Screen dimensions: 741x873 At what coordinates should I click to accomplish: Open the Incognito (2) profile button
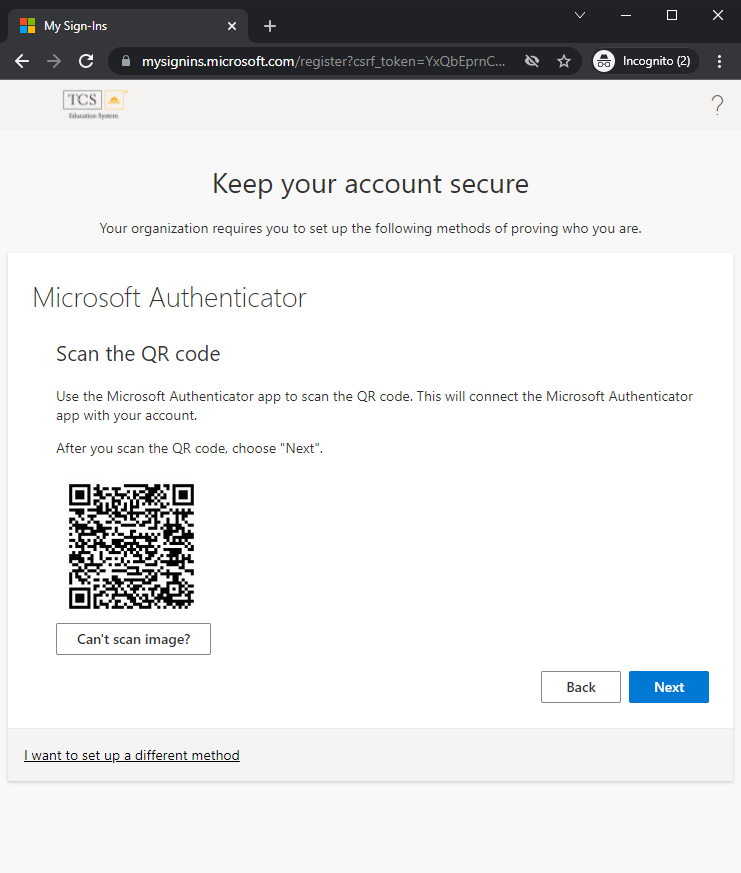[x=643, y=61]
